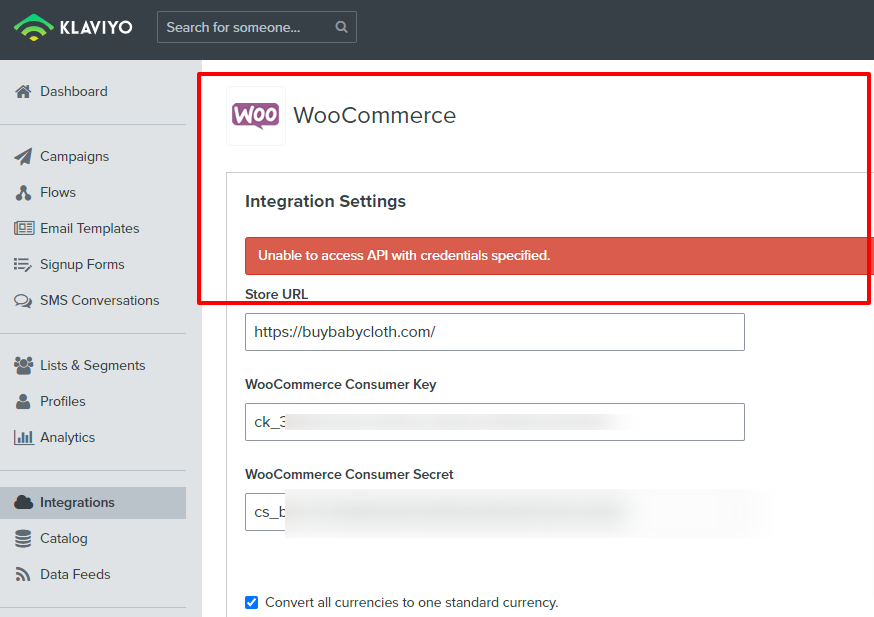Screen dimensions: 874x617
Task: Click the Integrations cloud icon
Action: tap(23, 503)
